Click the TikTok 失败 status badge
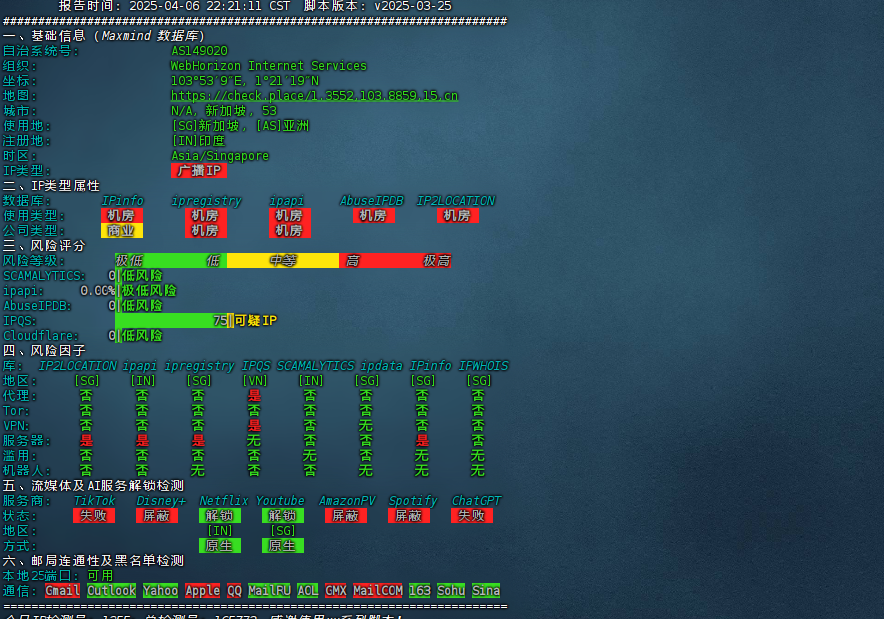Viewport: 884px width, 619px height. click(x=94, y=516)
